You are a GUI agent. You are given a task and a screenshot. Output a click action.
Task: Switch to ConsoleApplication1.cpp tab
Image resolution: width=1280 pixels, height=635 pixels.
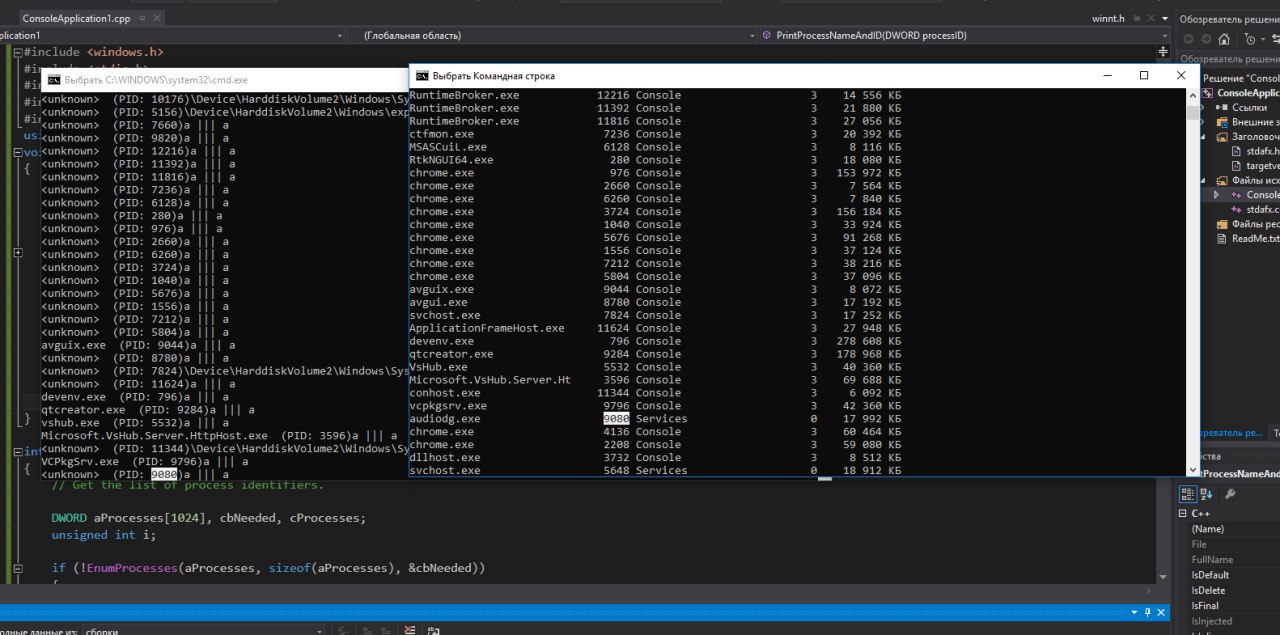[x=75, y=18]
